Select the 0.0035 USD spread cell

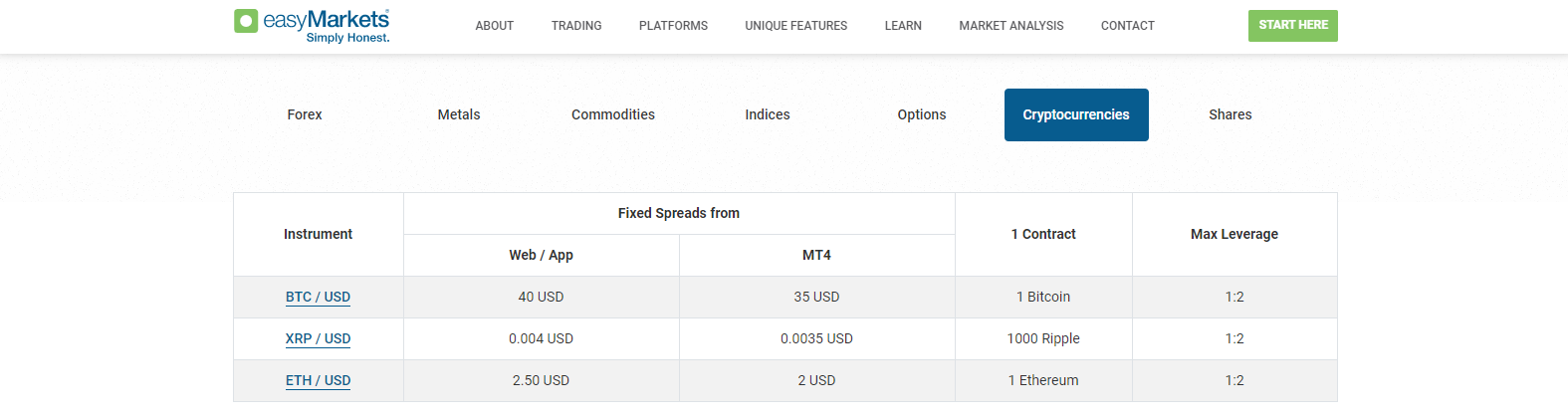click(x=816, y=338)
